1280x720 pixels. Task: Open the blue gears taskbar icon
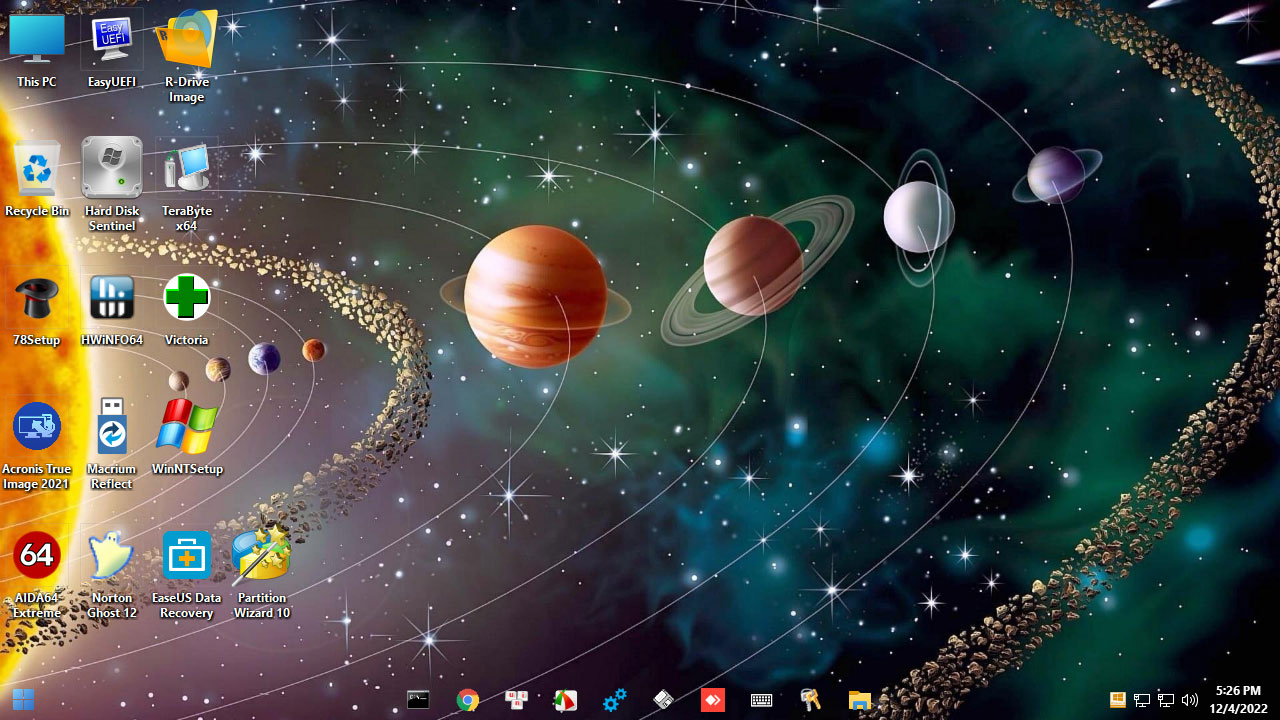click(x=614, y=700)
